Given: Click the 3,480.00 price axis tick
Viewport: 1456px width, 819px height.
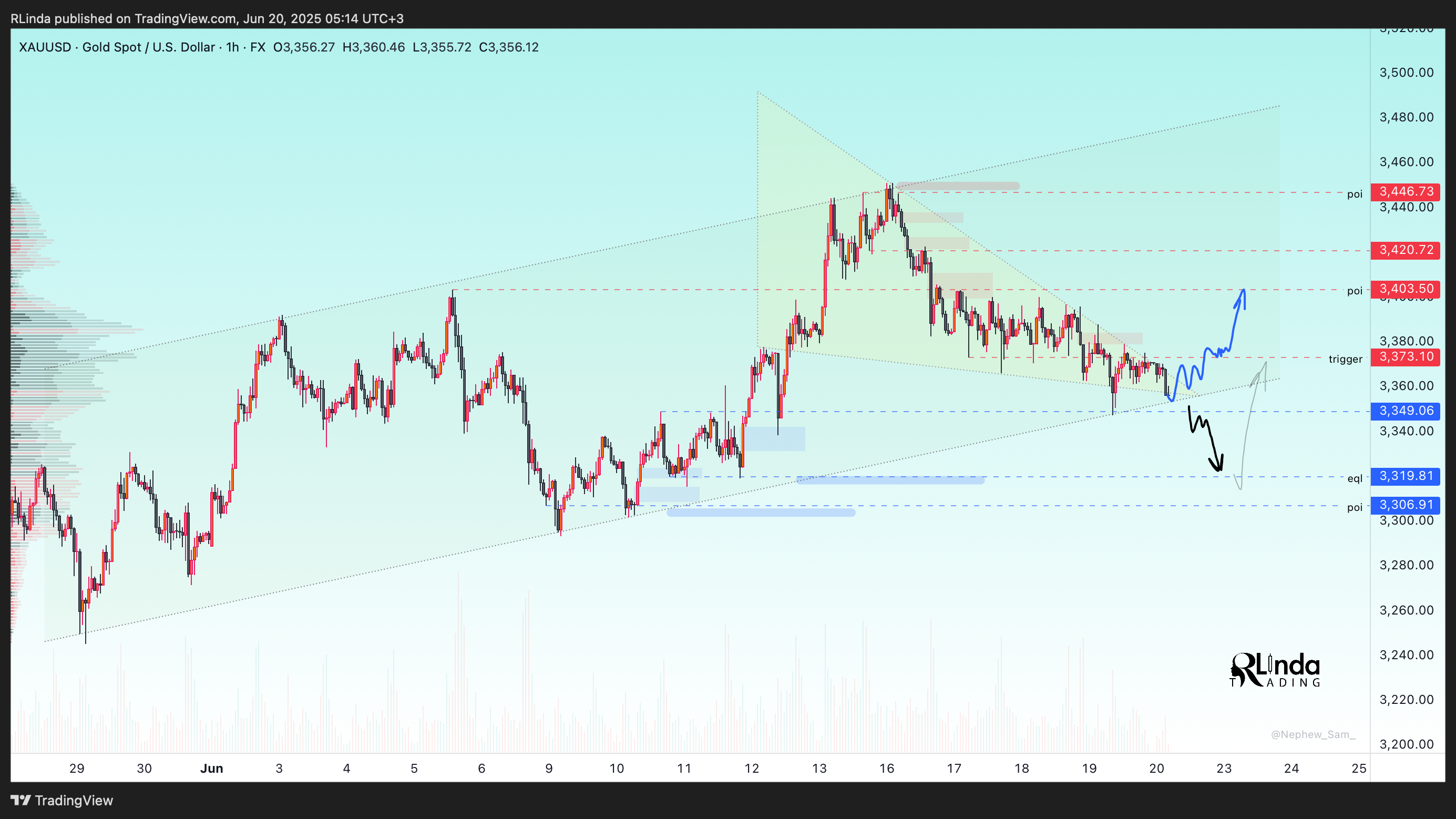Looking at the screenshot, I should point(1406,117).
